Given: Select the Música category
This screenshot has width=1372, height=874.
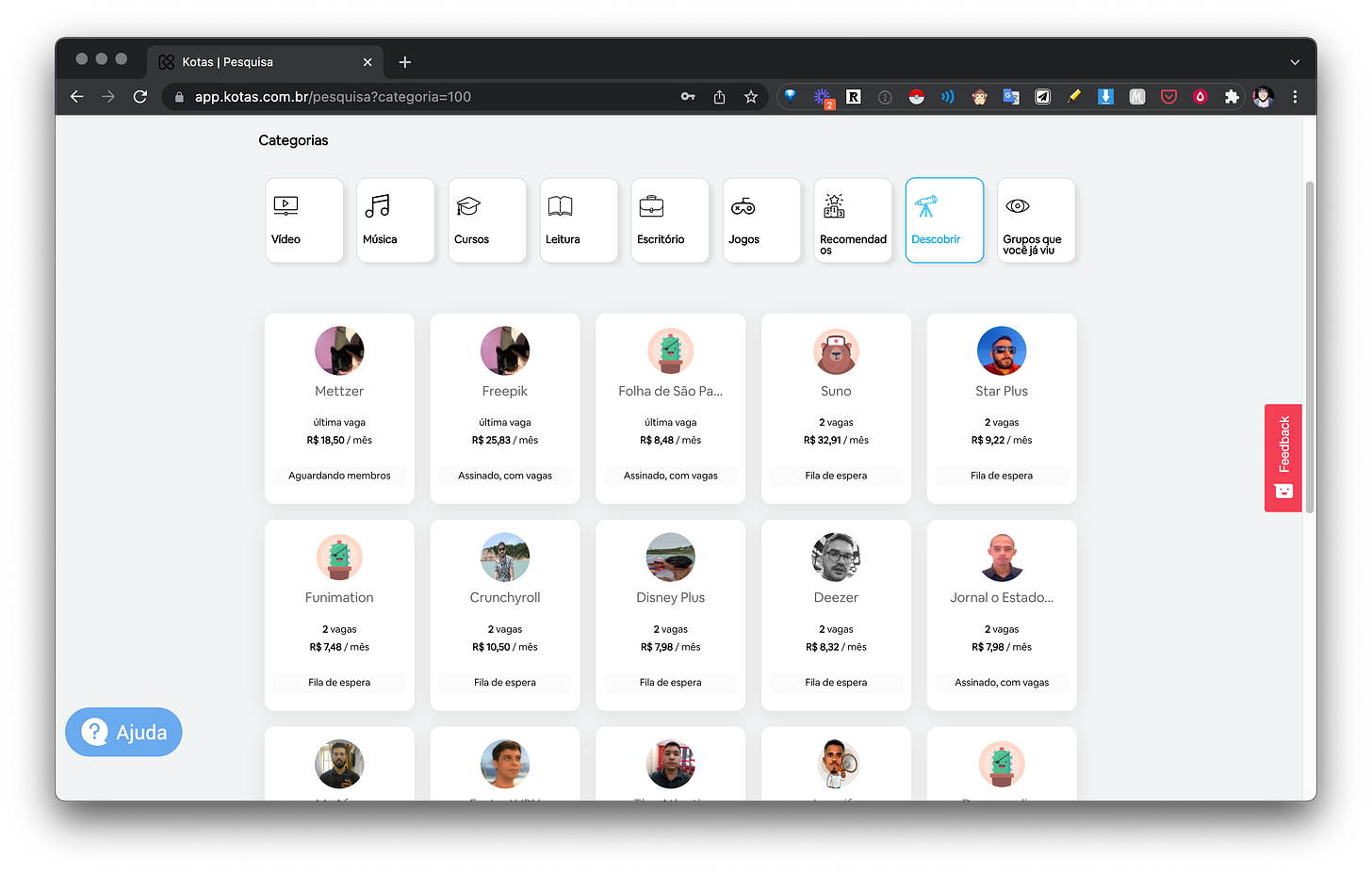Looking at the screenshot, I should pyautogui.click(x=396, y=220).
